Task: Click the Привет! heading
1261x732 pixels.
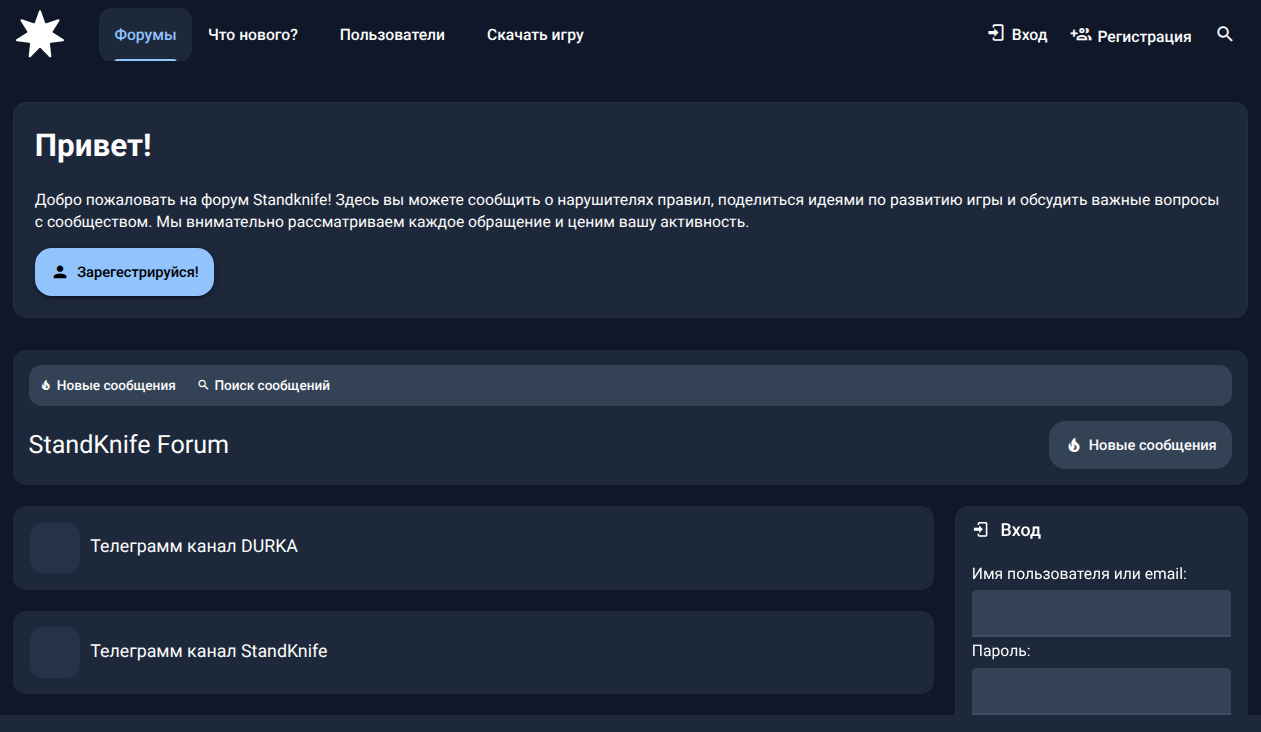Action: point(93,146)
